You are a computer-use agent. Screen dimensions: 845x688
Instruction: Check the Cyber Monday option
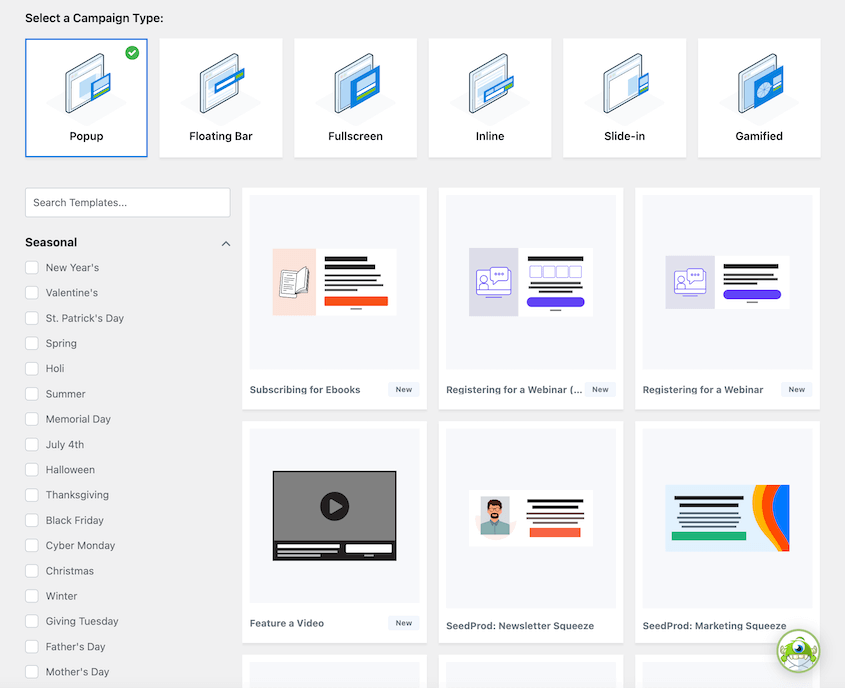(31, 545)
